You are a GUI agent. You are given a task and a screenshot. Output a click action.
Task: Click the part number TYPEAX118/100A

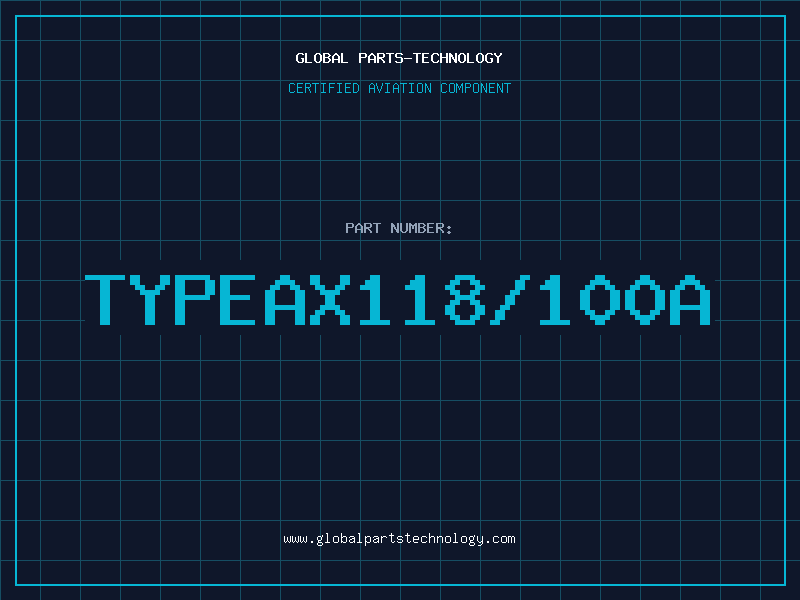[398, 299]
